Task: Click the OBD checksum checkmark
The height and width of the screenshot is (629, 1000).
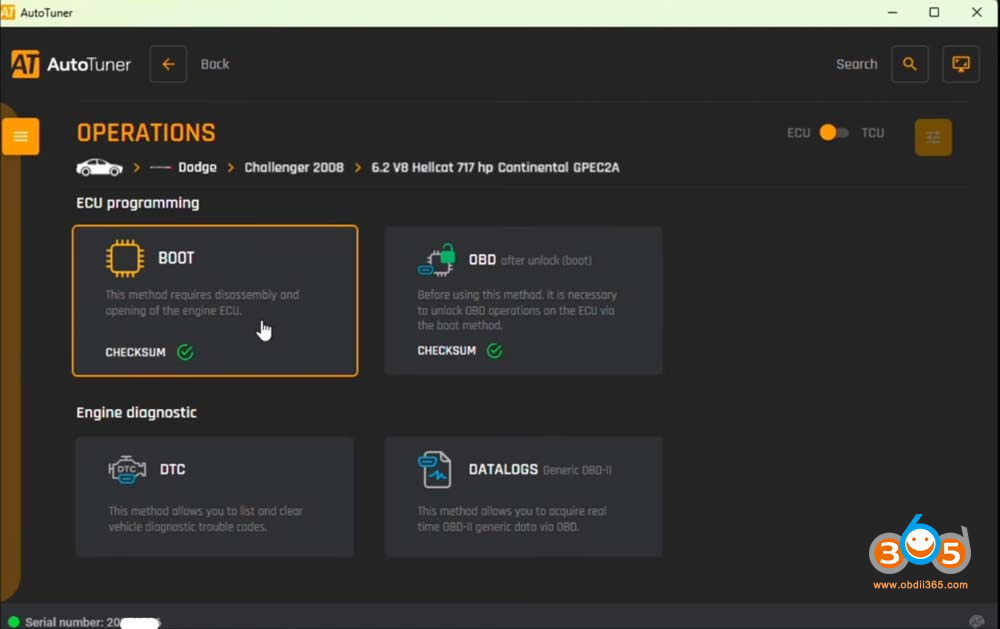Action: [x=494, y=351]
